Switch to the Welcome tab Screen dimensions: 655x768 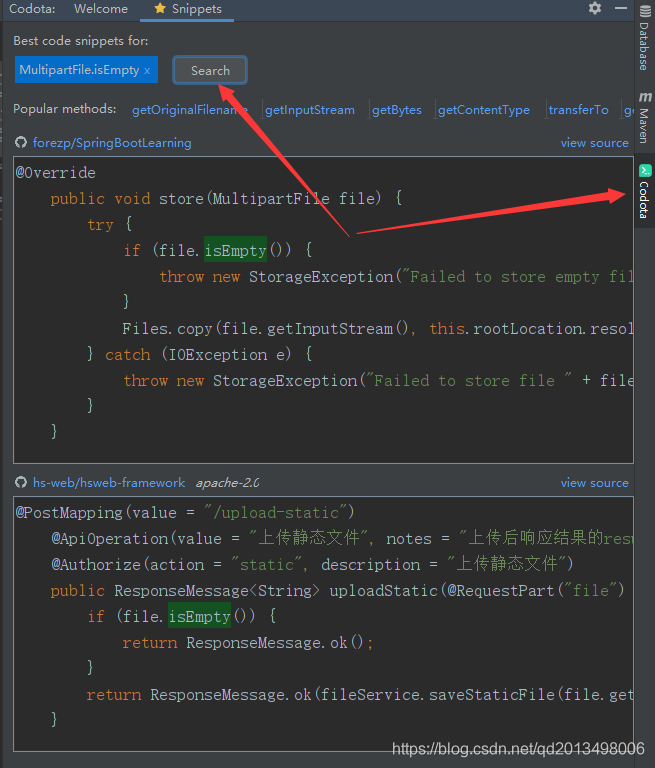[101, 9]
